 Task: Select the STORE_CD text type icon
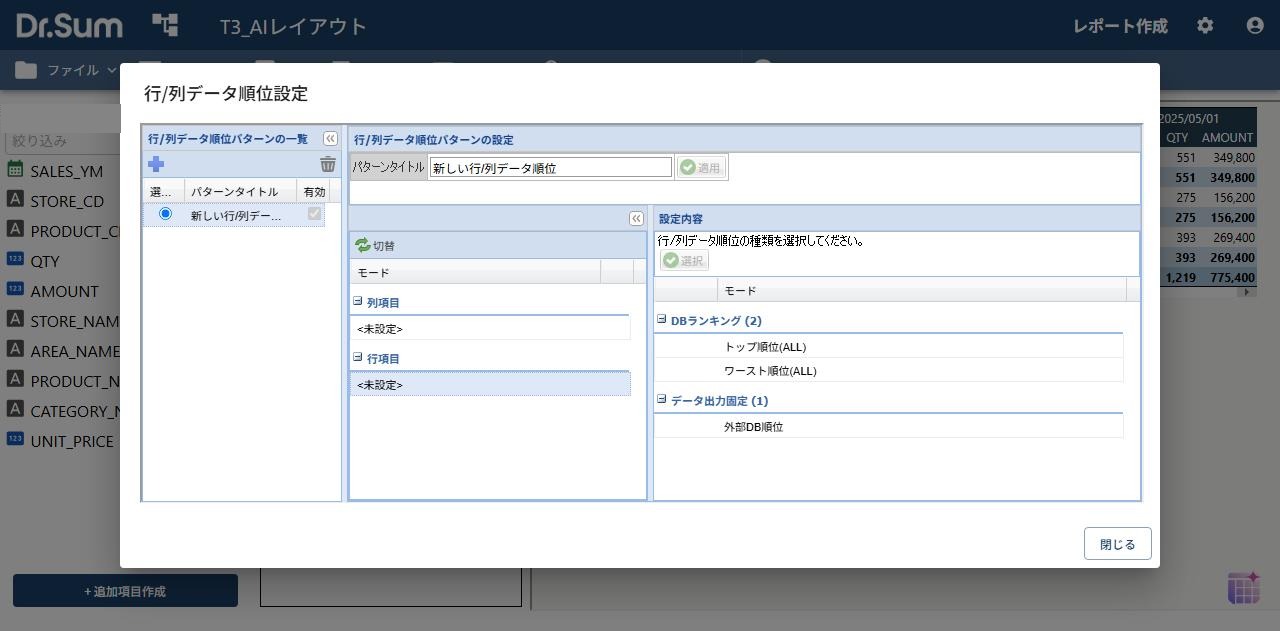point(15,199)
